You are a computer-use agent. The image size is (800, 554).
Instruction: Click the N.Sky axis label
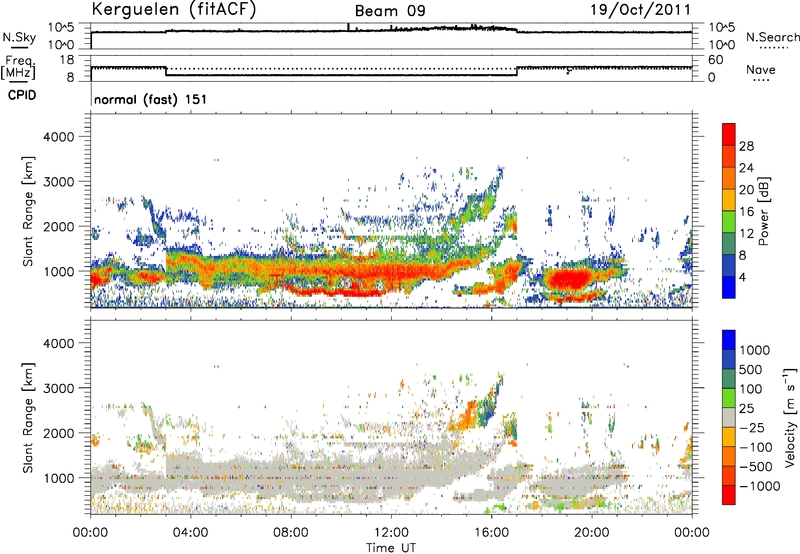pyautogui.click(x=19, y=37)
